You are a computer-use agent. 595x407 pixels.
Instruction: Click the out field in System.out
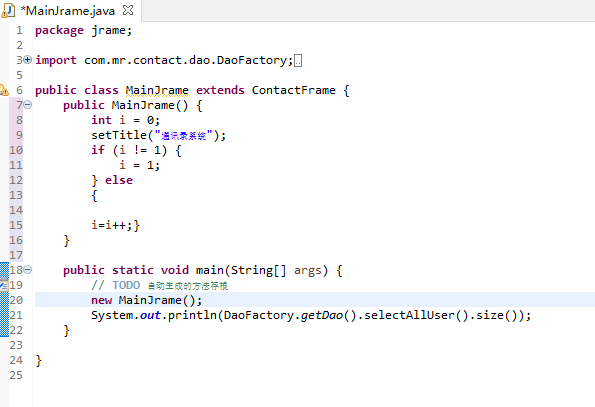click(150, 316)
